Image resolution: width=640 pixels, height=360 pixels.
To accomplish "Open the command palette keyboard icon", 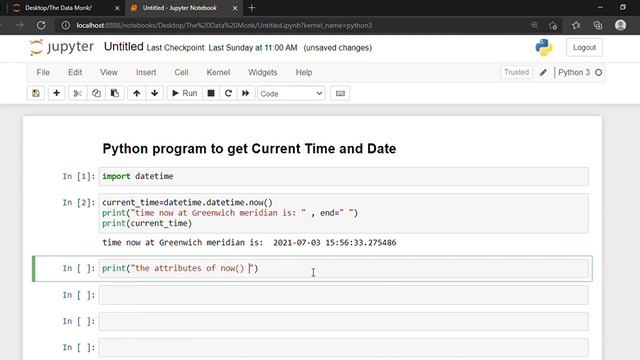I will point(340,93).
